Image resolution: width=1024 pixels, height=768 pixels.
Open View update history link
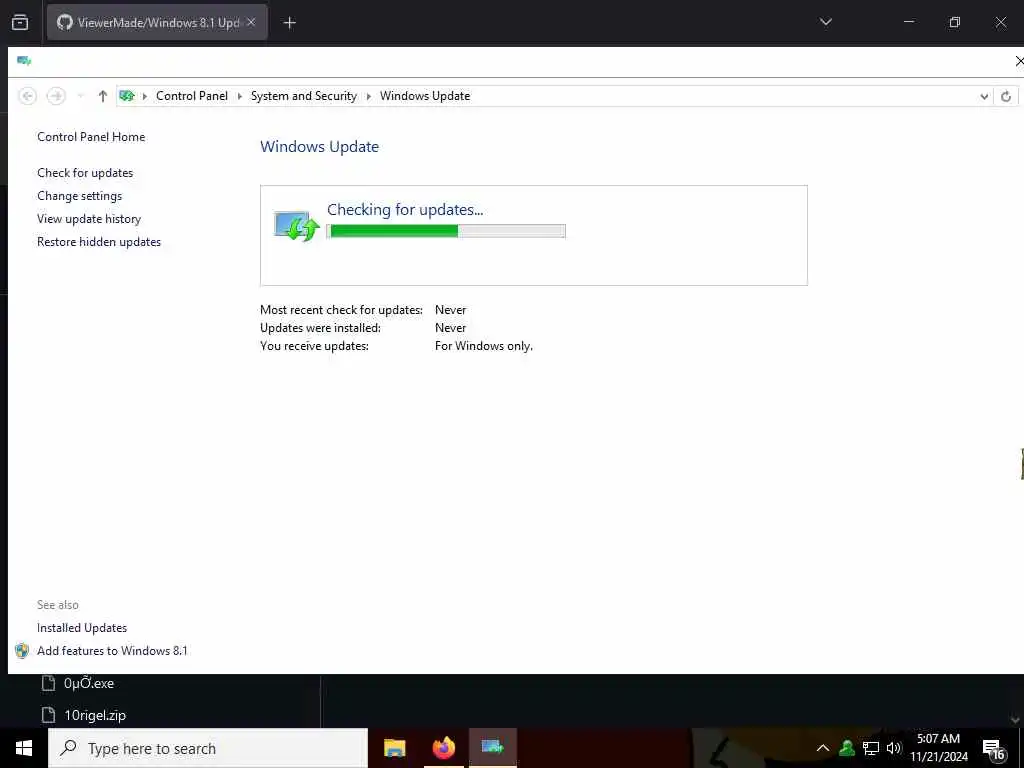coord(89,219)
